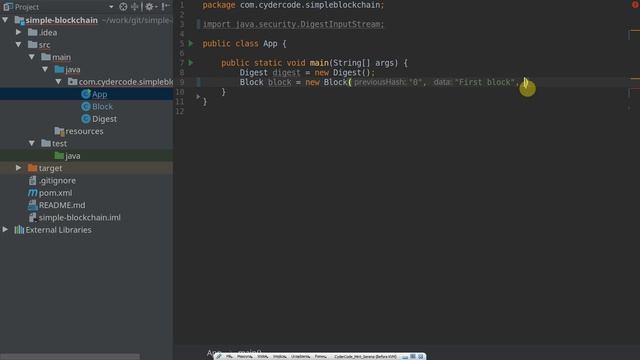Screen dimensions: 640x360
Task: Collapse the test folder
Action: [x=32, y=143]
